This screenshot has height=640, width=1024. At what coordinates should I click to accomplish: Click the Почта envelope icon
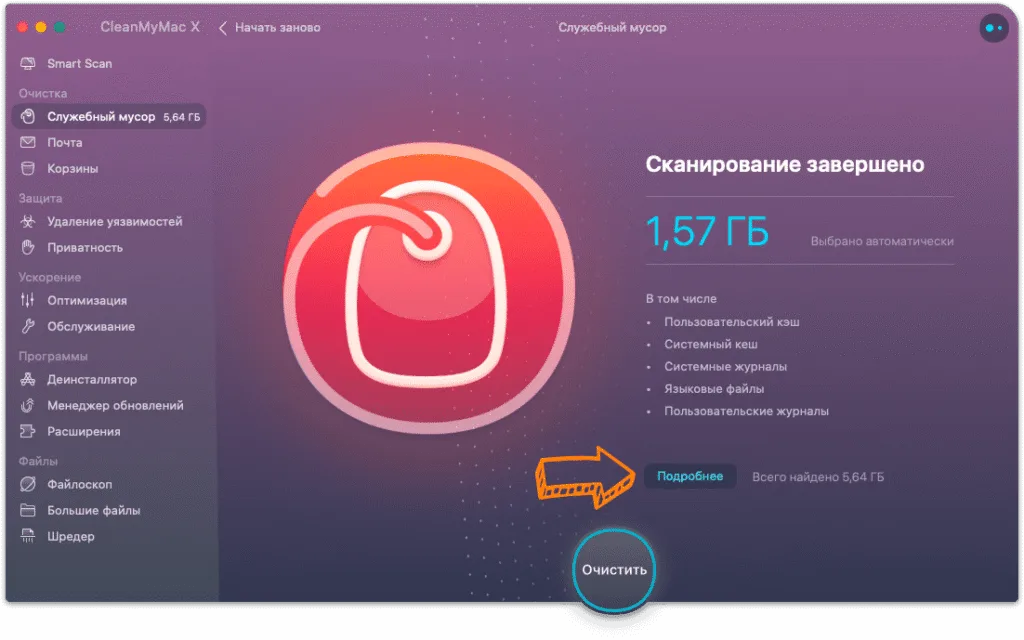tap(27, 142)
